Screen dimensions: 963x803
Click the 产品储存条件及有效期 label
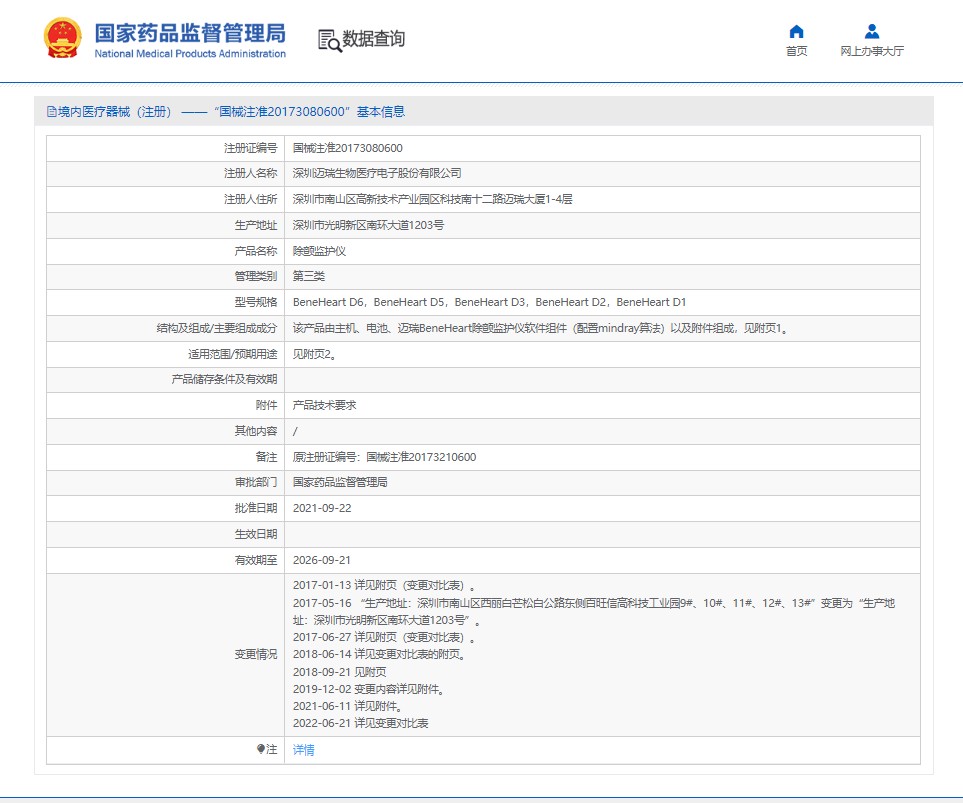224,379
